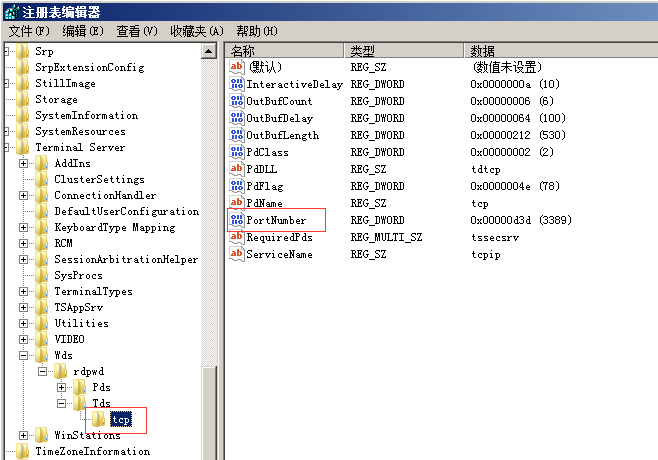658x460 pixels.
Task: Click the OutBufDelay DWORD icon
Action: click(x=237, y=118)
